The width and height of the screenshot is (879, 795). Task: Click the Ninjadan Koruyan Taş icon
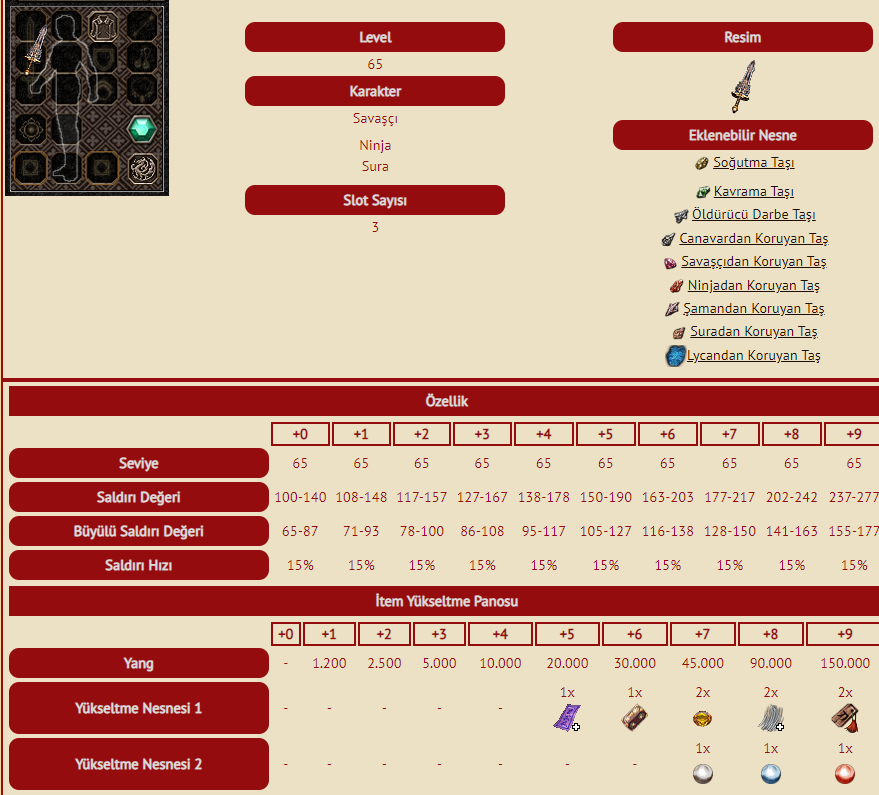(x=677, y=286)
